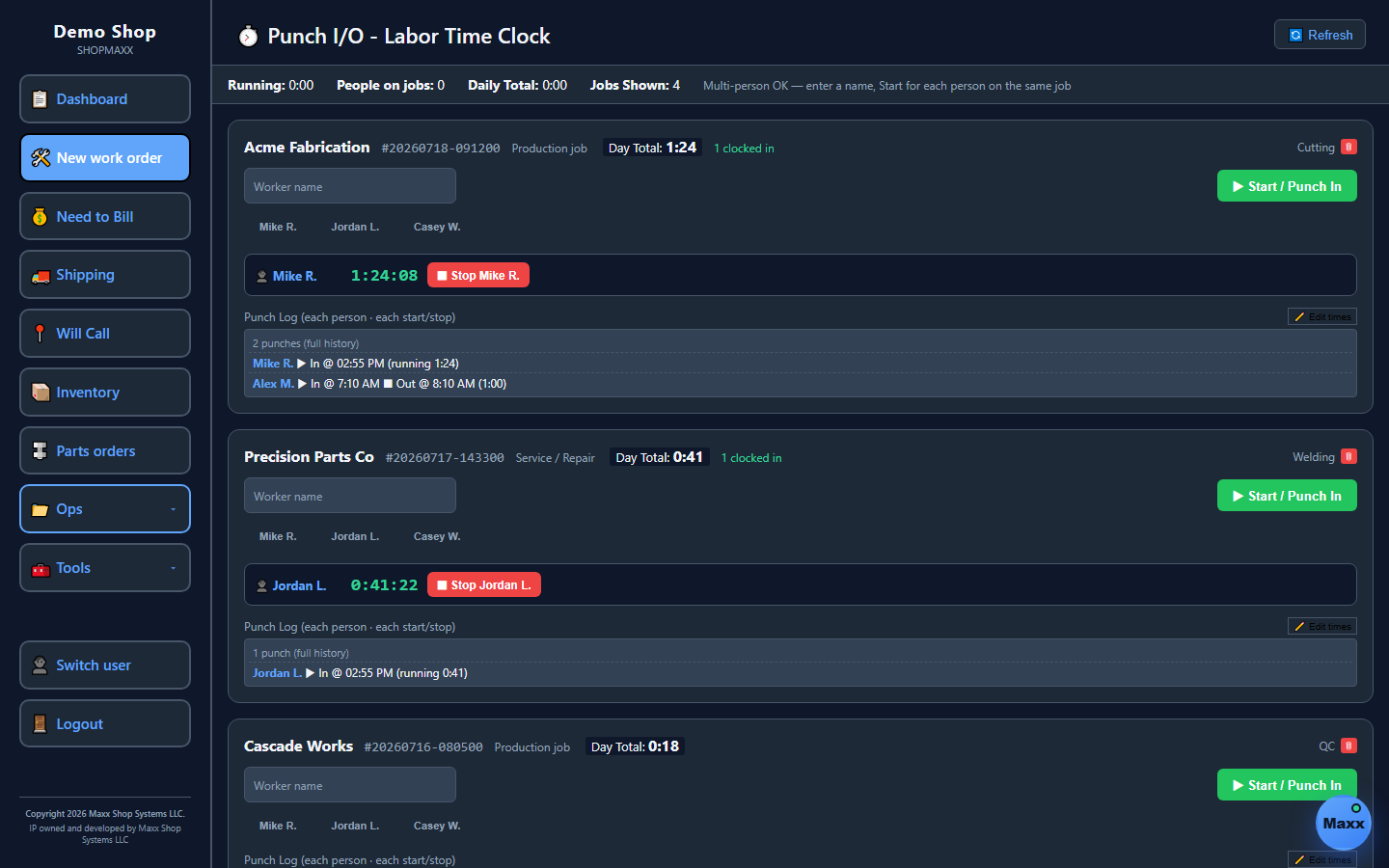Viewport: 1389px width, 868px height.
Task: Click the running timer 0:41:22
Action: [384, 585]
